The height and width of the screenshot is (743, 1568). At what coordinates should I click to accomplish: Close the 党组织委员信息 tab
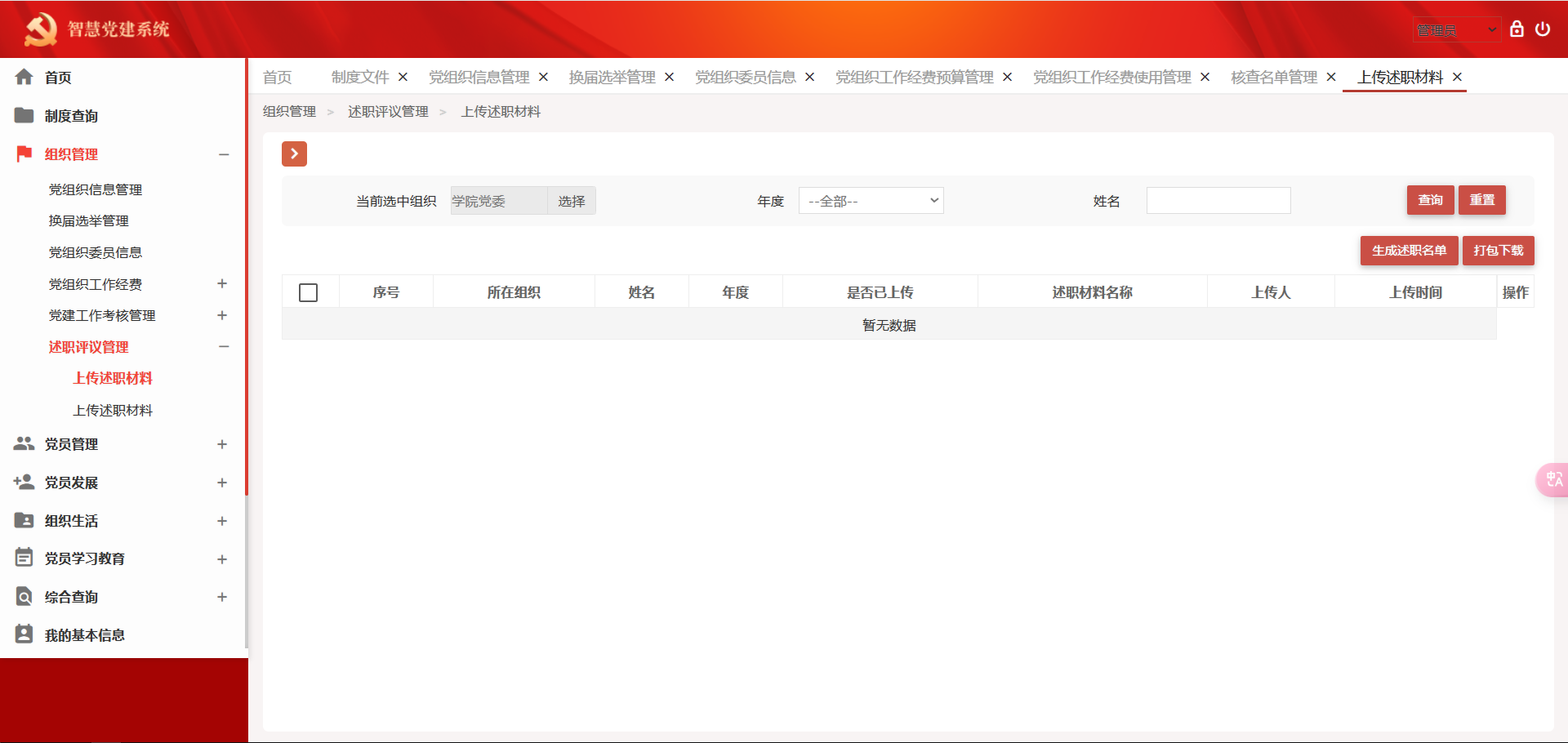[x=809, y=77]
